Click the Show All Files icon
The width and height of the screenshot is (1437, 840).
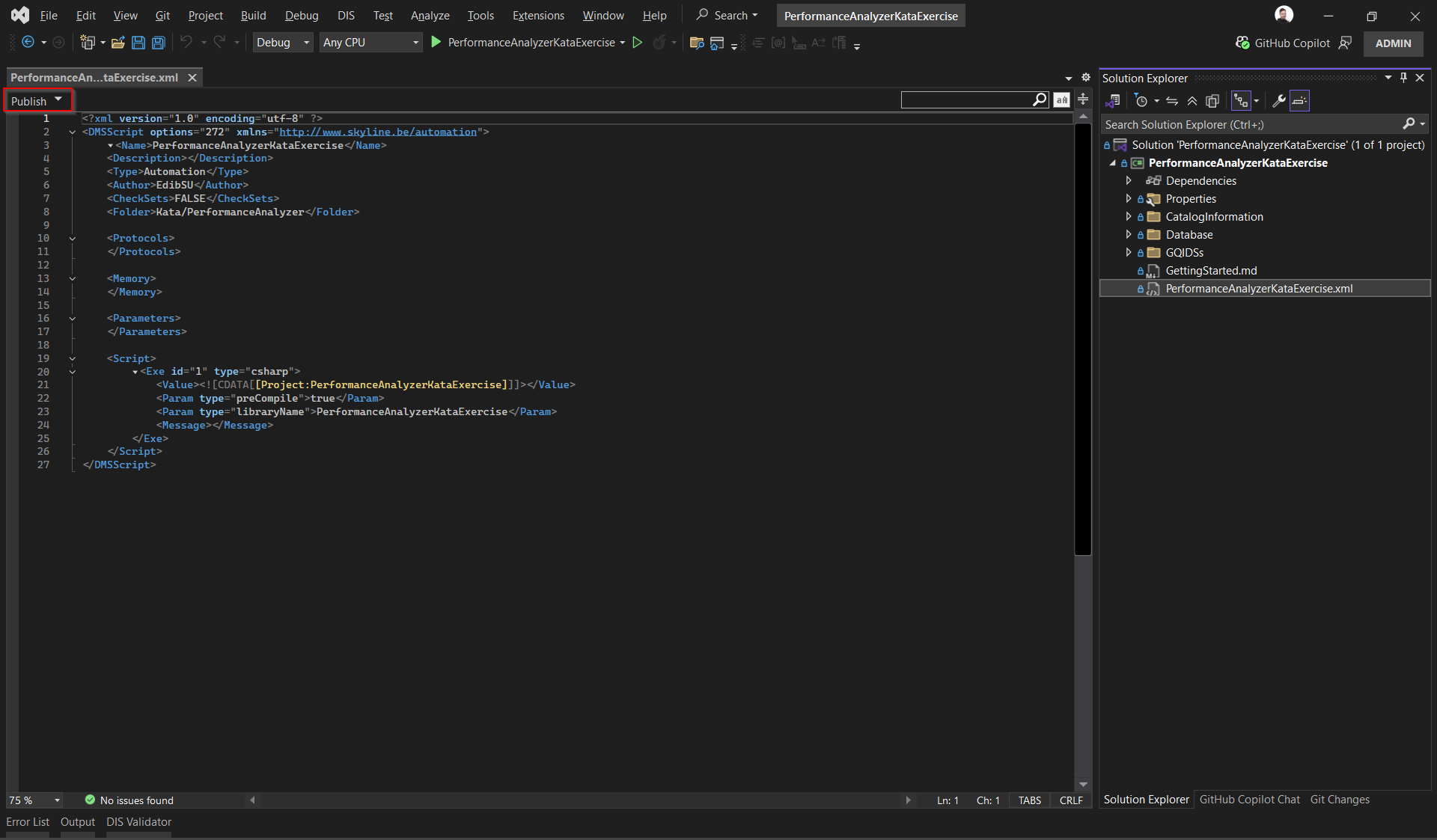click(x=1212, y=100)
